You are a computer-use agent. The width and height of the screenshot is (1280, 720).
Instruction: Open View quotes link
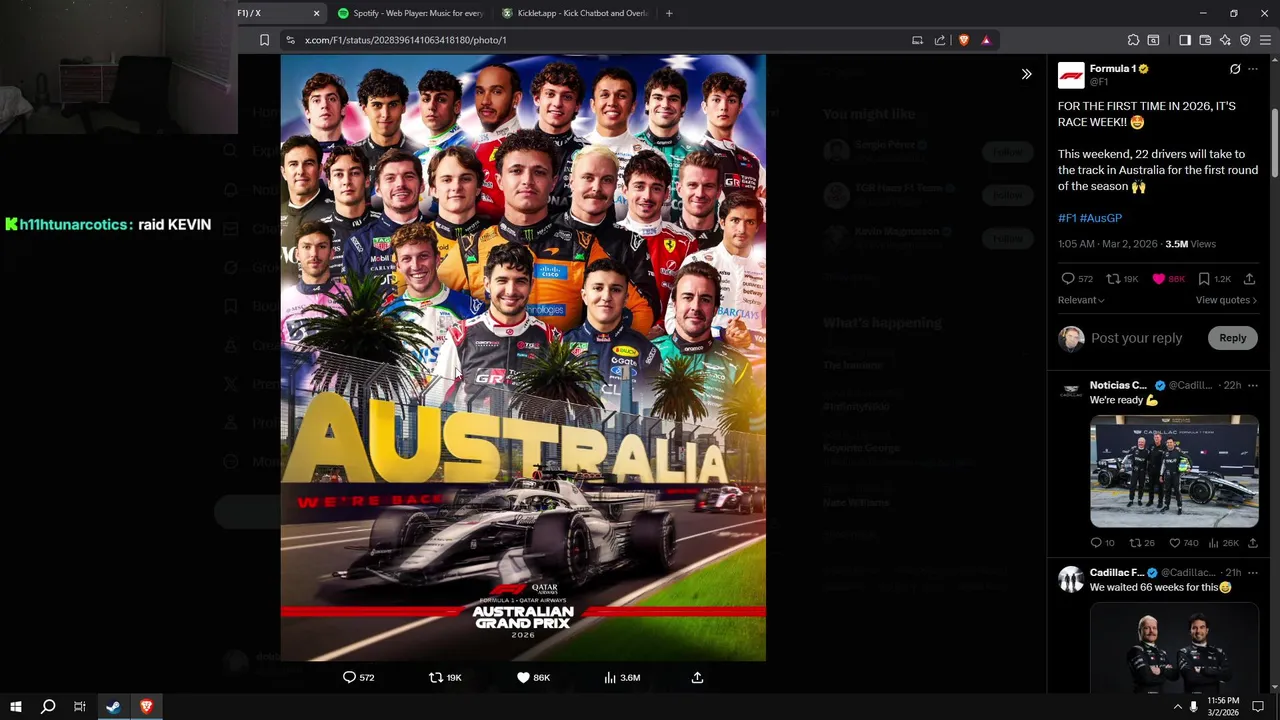tap(1226, 300)
